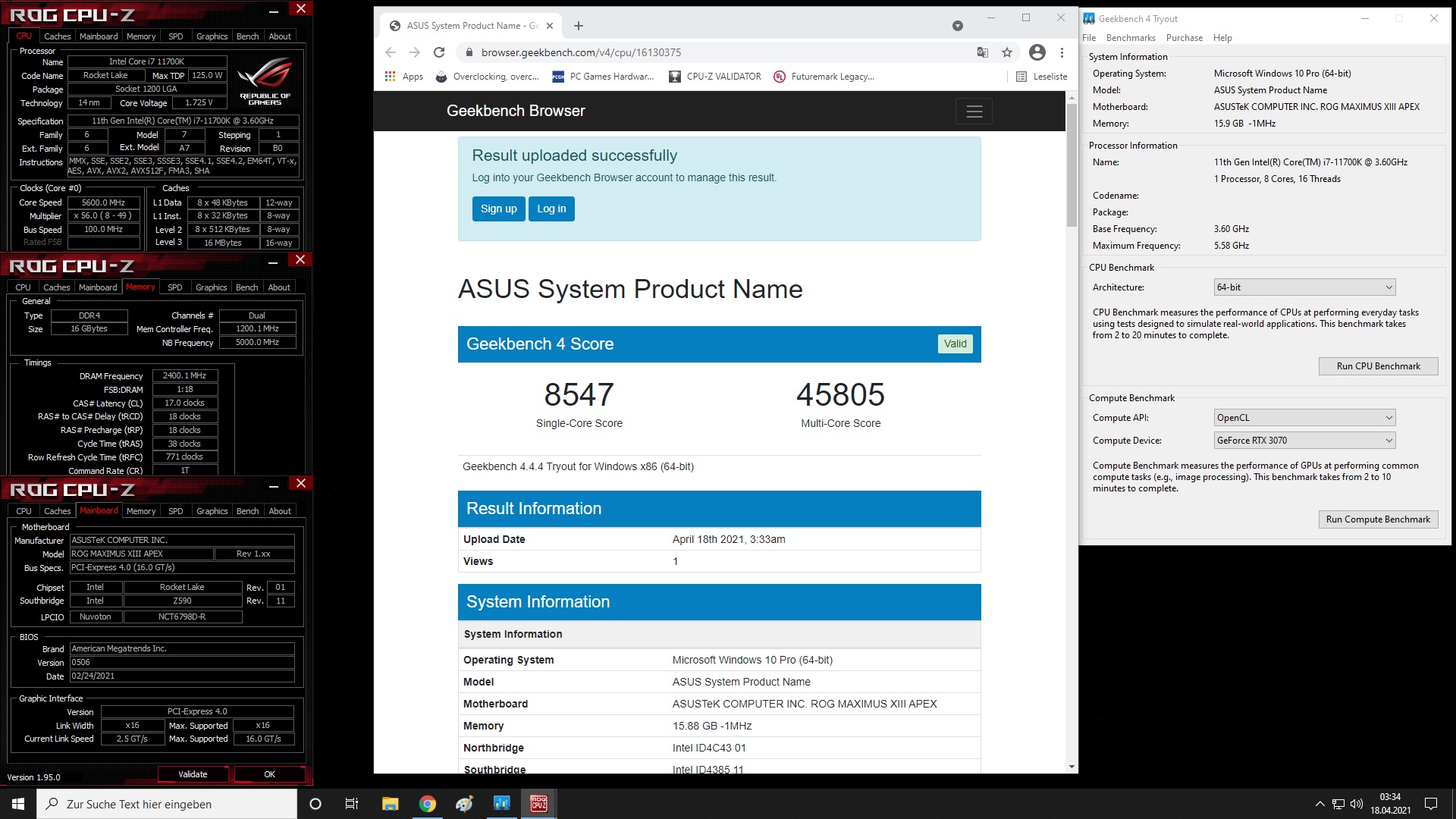Close the ASUS System Product Name tab
The height and width of the screenshot is (819, 1456).
point(550,26)
